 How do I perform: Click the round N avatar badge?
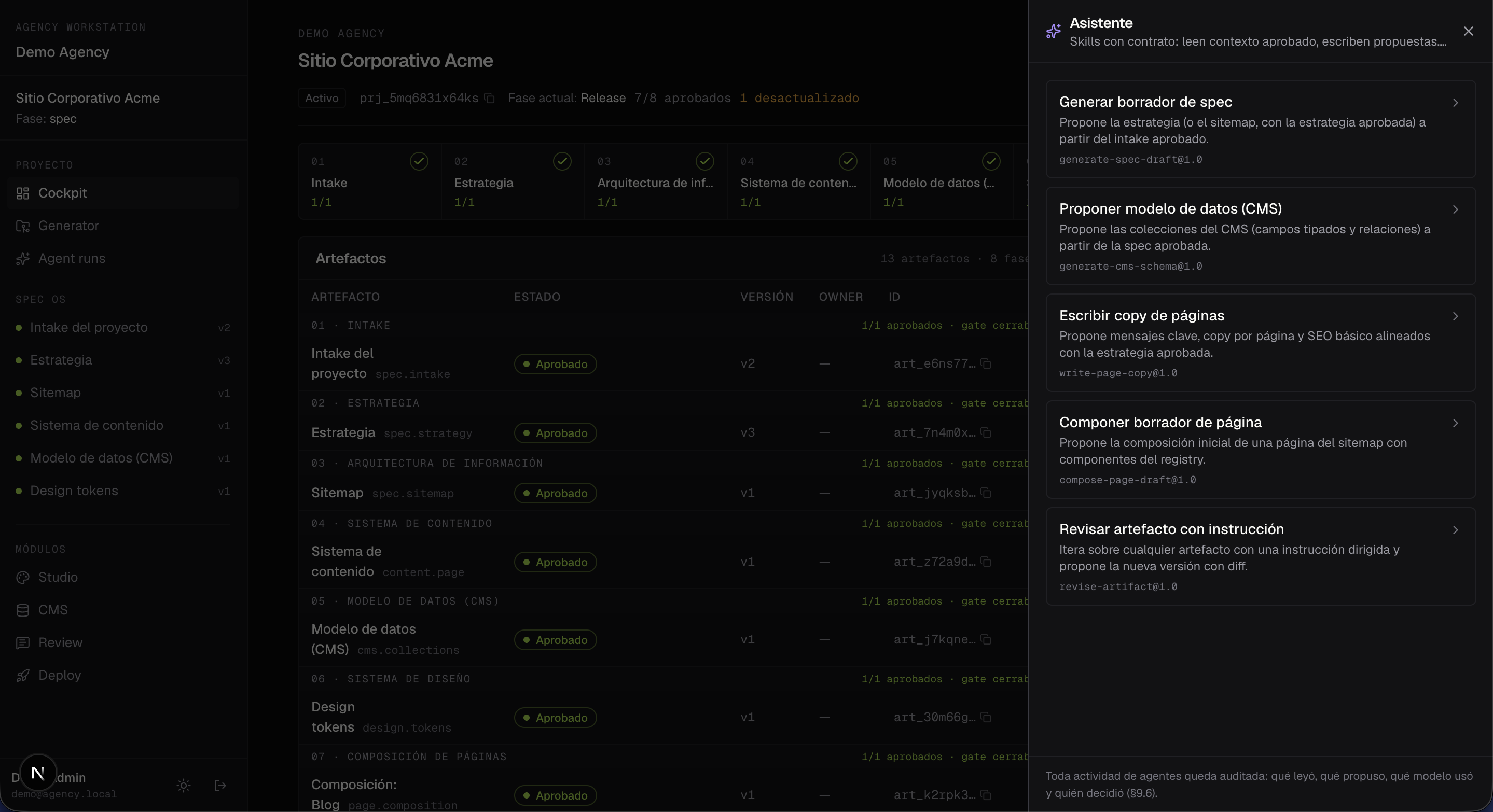38,773
